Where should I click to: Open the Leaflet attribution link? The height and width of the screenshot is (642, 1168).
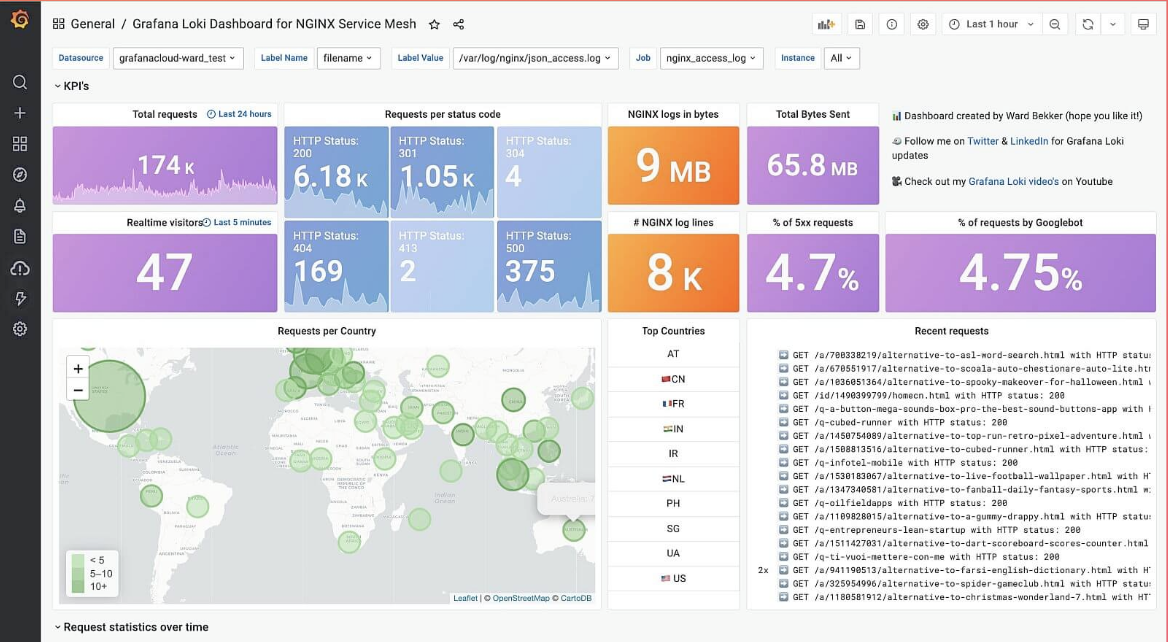[466, 598]
